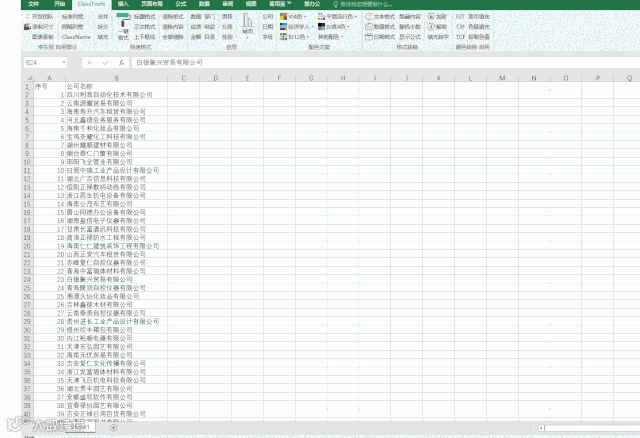The height and width of the screenshot is (438, 640).
Task: Open the Formulas tab
Action: (180, 4)
